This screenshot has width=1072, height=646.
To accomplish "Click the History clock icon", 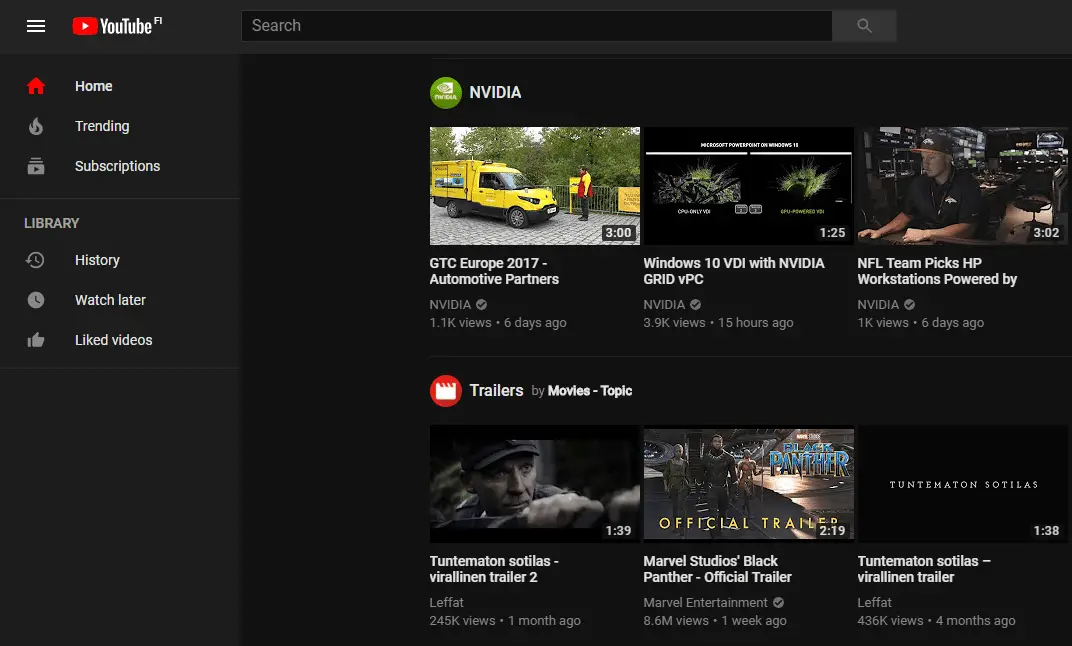I will tap(36, 260).
